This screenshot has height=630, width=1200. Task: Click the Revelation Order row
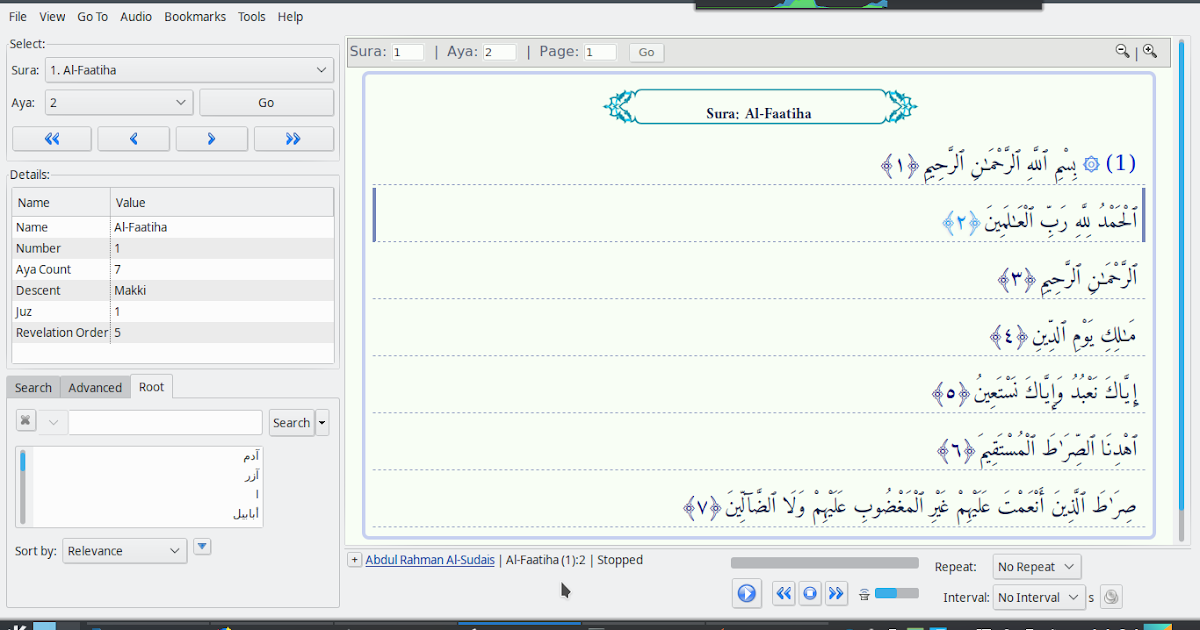[x=173, y=332]
